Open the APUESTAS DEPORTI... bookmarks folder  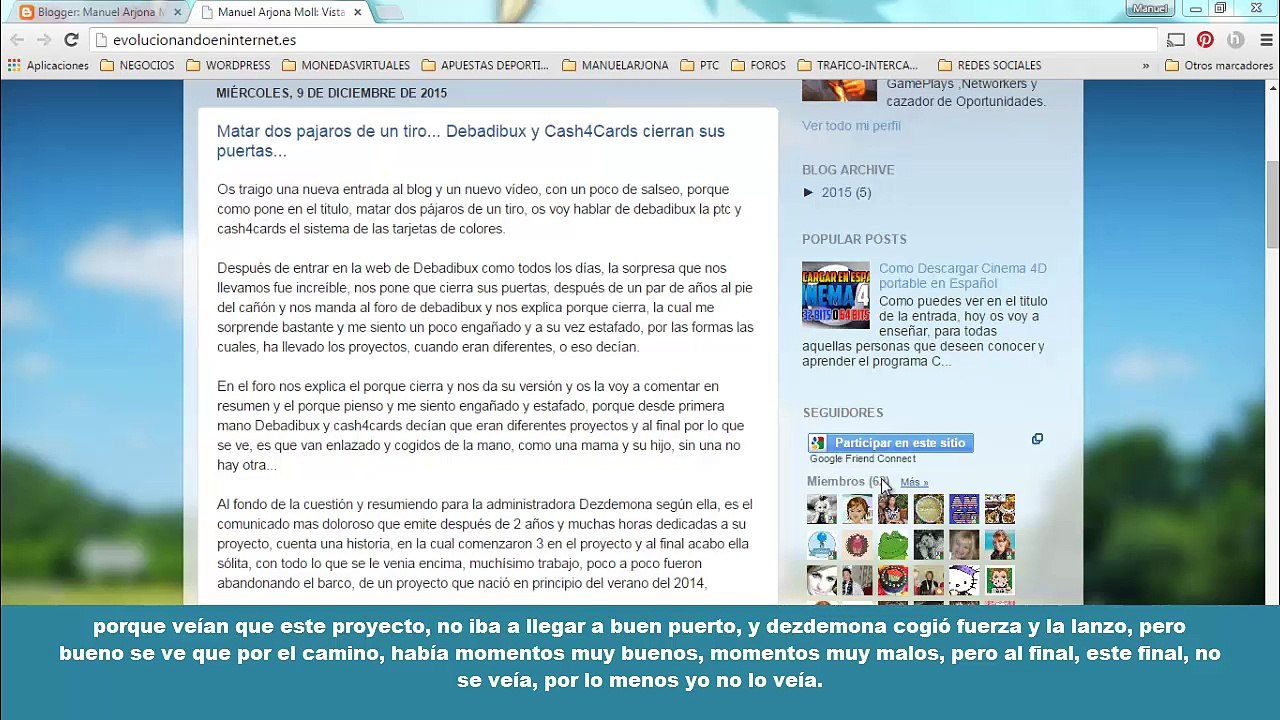[x=485, y=65]
